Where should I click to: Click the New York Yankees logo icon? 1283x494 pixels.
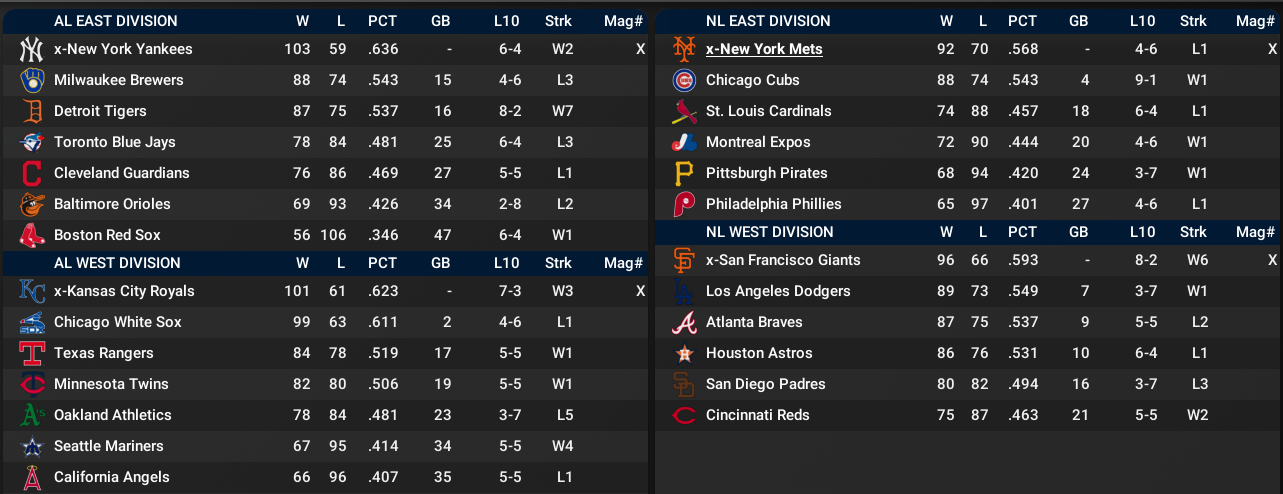[32, 49]
